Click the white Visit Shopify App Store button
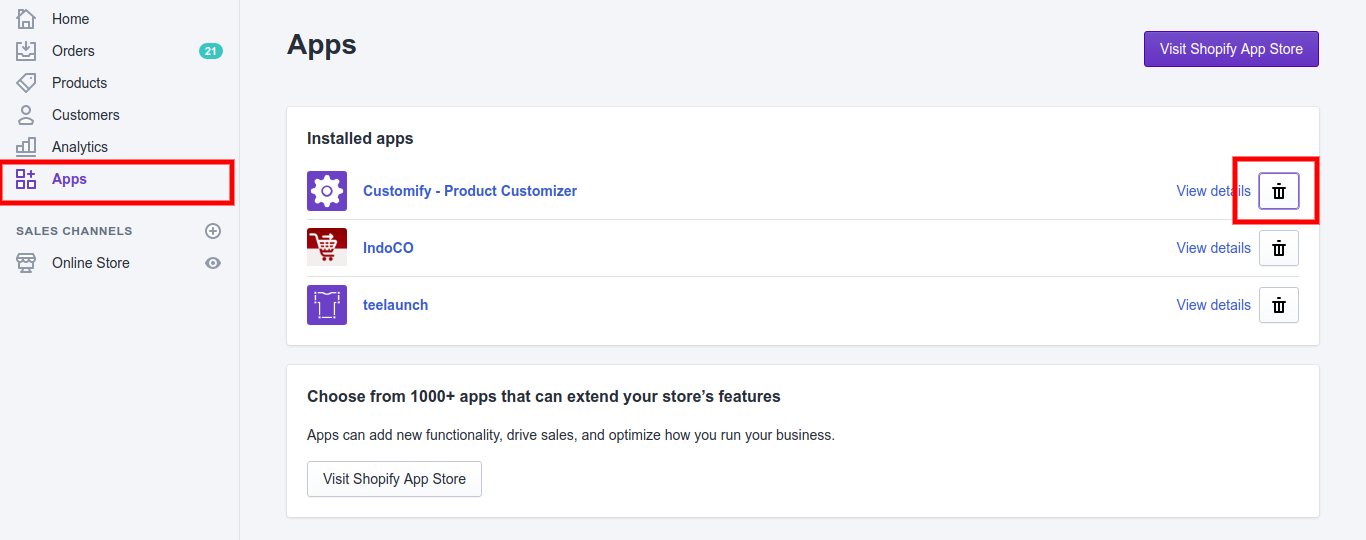Image resolution: width=1366 pixels, height=540 pixels. (394, 479)
